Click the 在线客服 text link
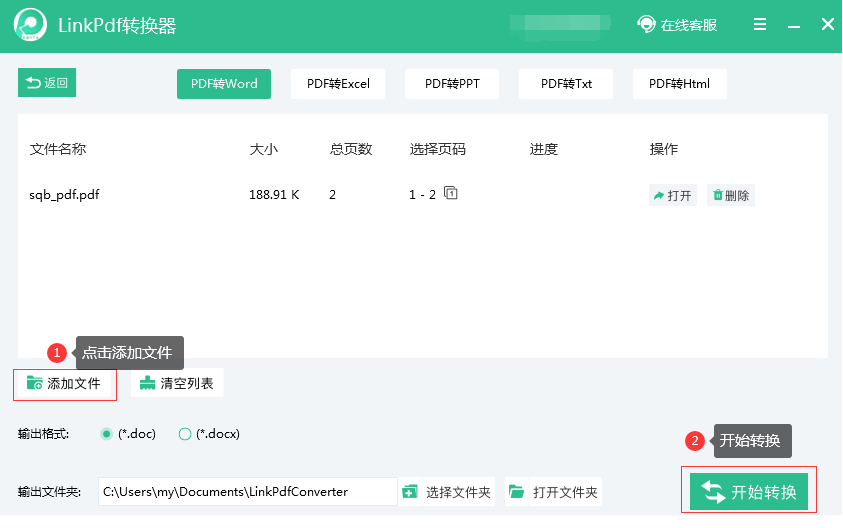 pos(689,25)
